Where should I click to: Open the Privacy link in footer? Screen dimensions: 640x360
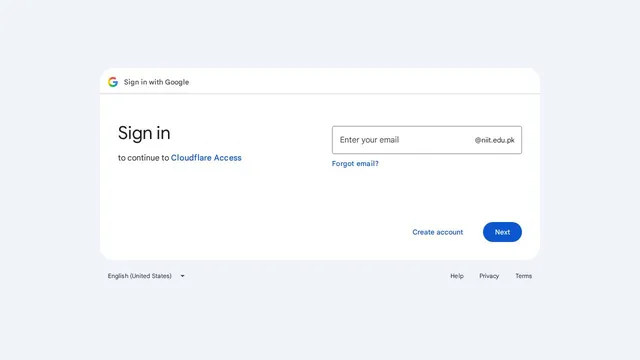pos(489,276)
